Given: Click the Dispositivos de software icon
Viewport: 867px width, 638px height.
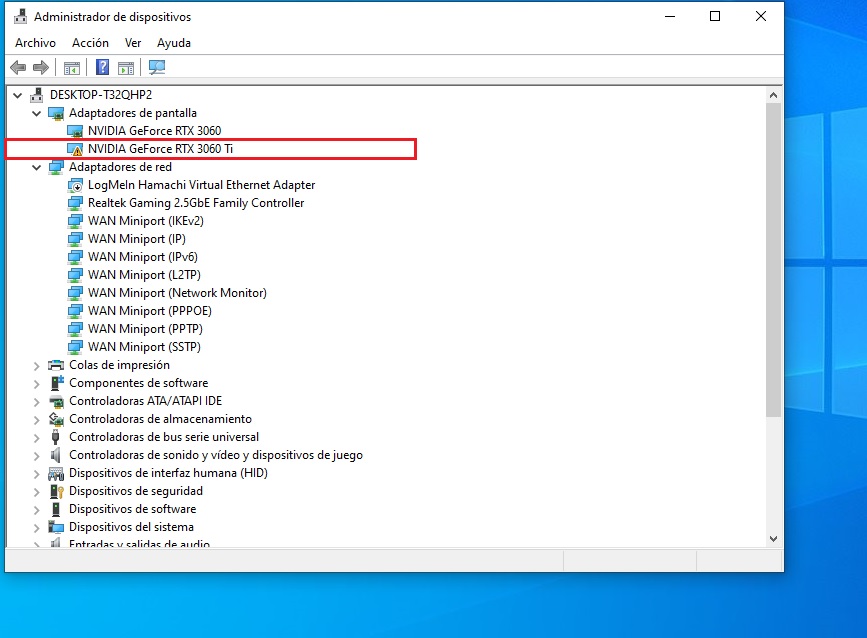Looking at the screenshot, I should [x=55, y=509].
